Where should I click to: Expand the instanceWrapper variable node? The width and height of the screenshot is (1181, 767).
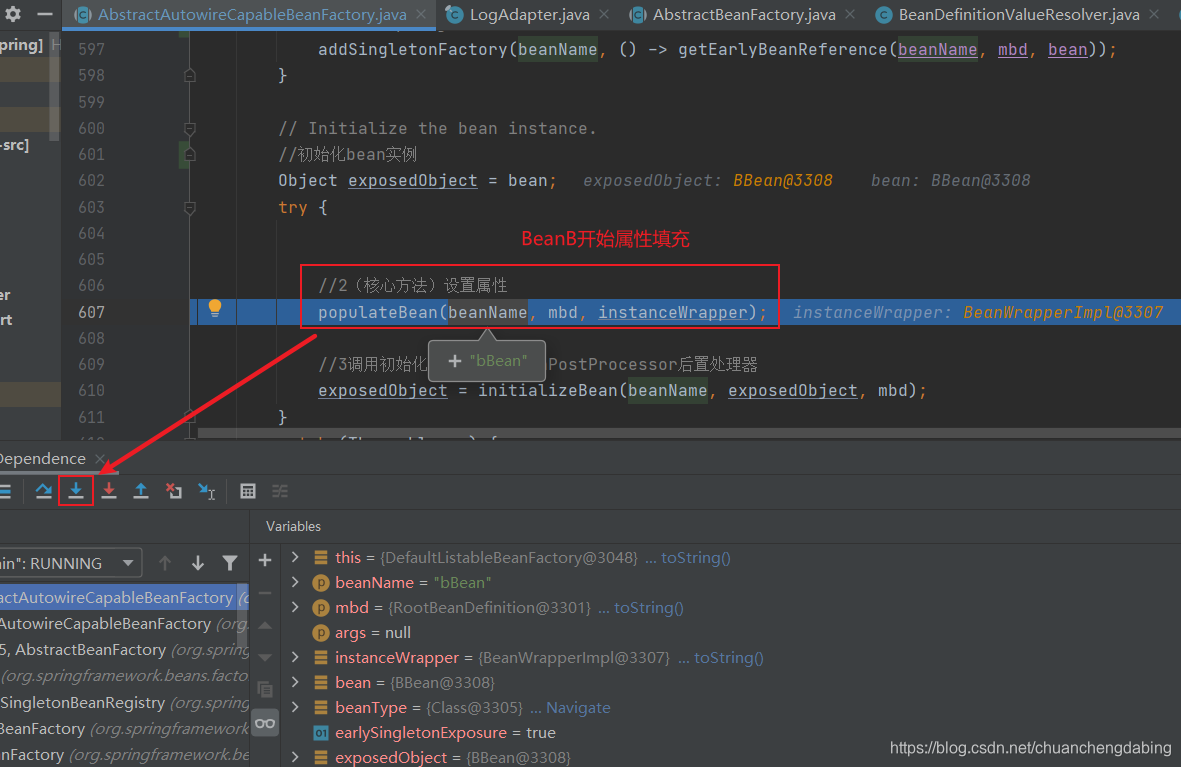[295, 657]
